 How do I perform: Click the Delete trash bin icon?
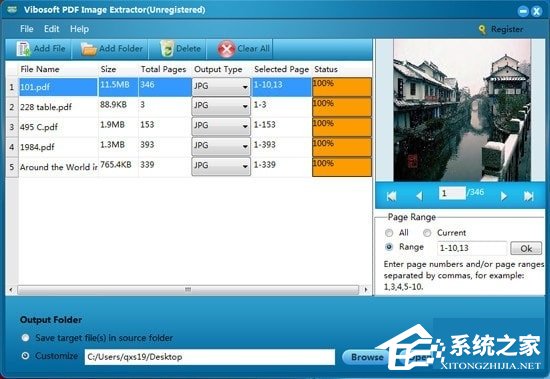click(167, 49)
